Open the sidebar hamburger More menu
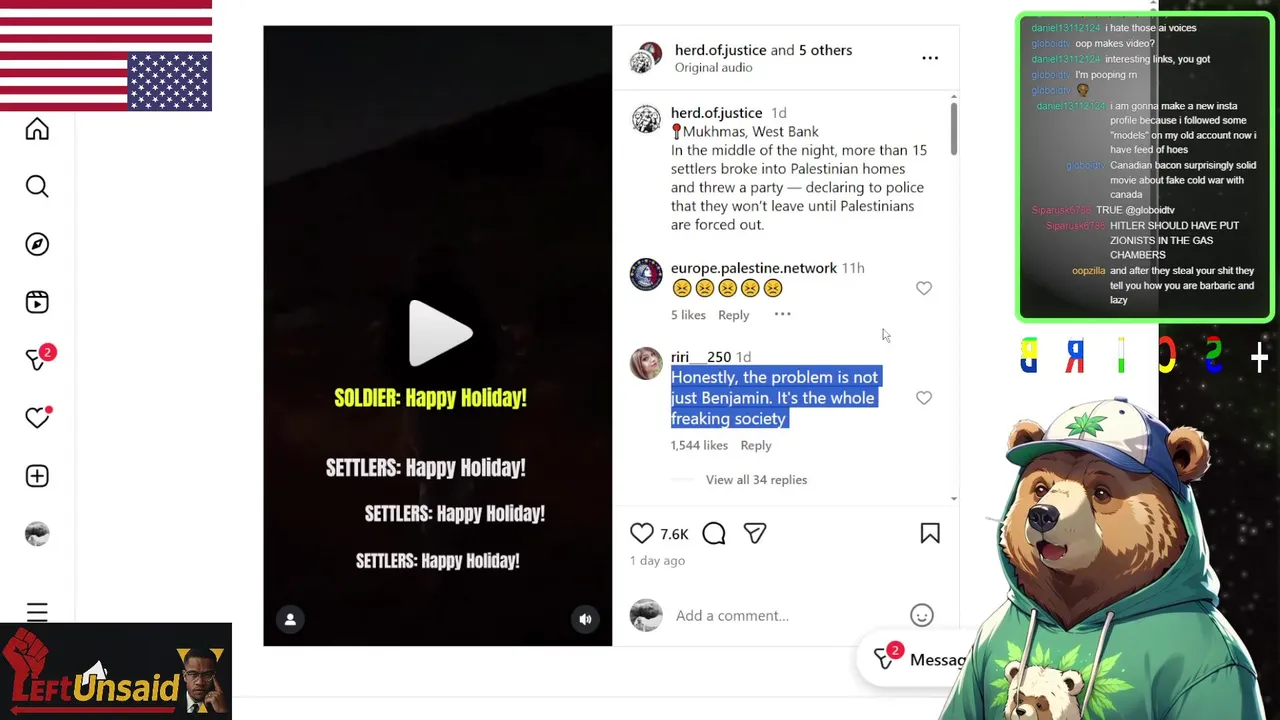1280x720 pixels. (x=37, y=612)
